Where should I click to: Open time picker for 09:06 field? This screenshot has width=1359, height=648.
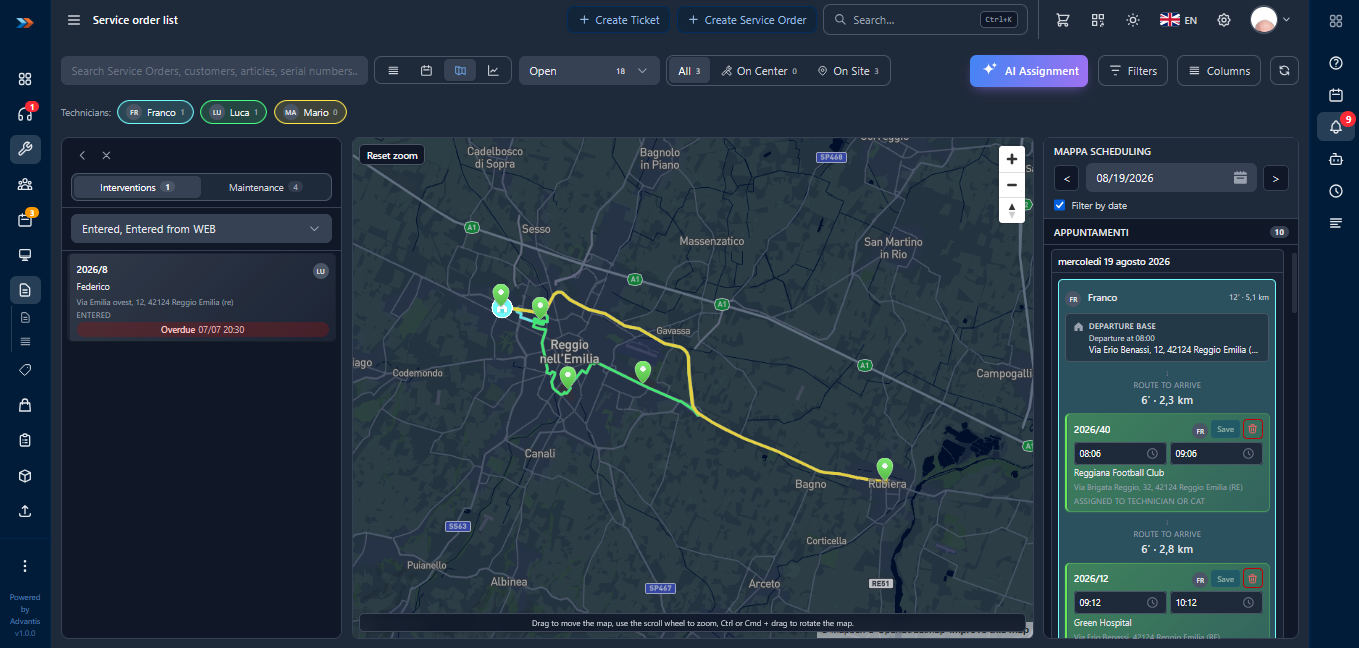pyautogui.click(x=1248, y=453)
